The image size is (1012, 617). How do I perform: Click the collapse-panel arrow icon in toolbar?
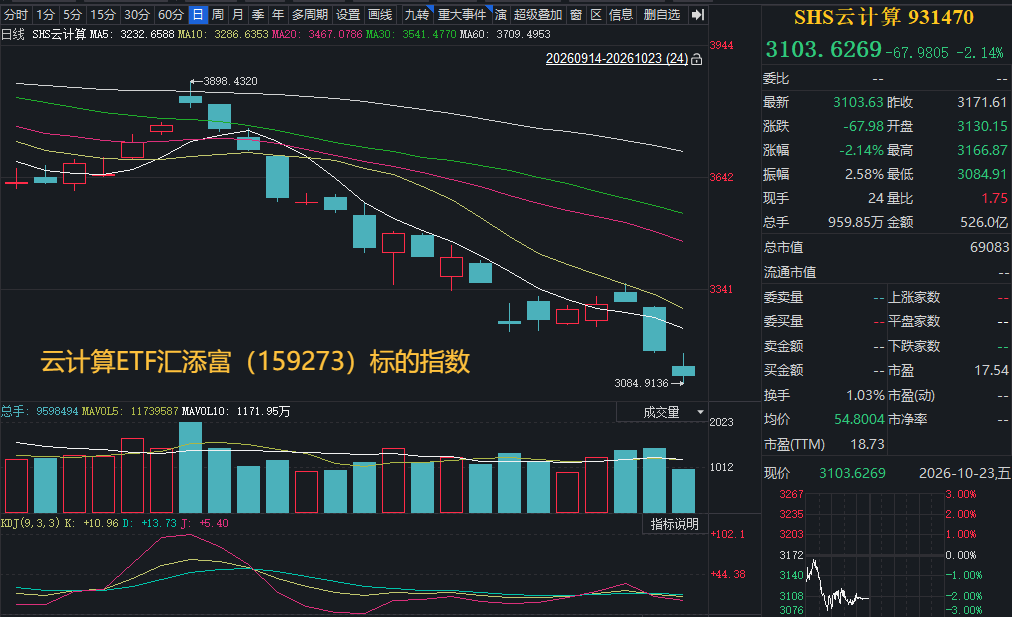point(698,15)
